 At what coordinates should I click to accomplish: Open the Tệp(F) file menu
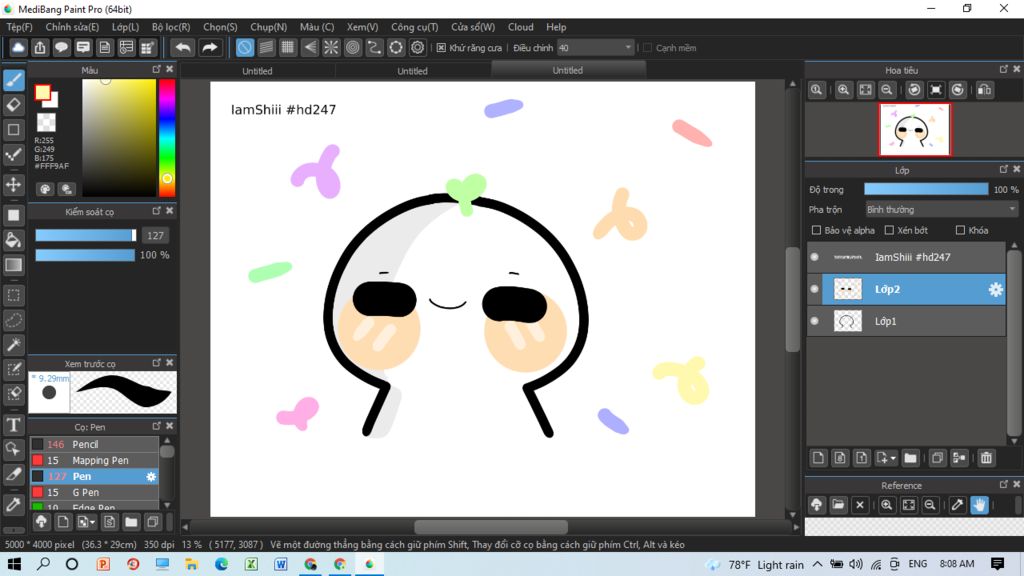tap(19, 27)
